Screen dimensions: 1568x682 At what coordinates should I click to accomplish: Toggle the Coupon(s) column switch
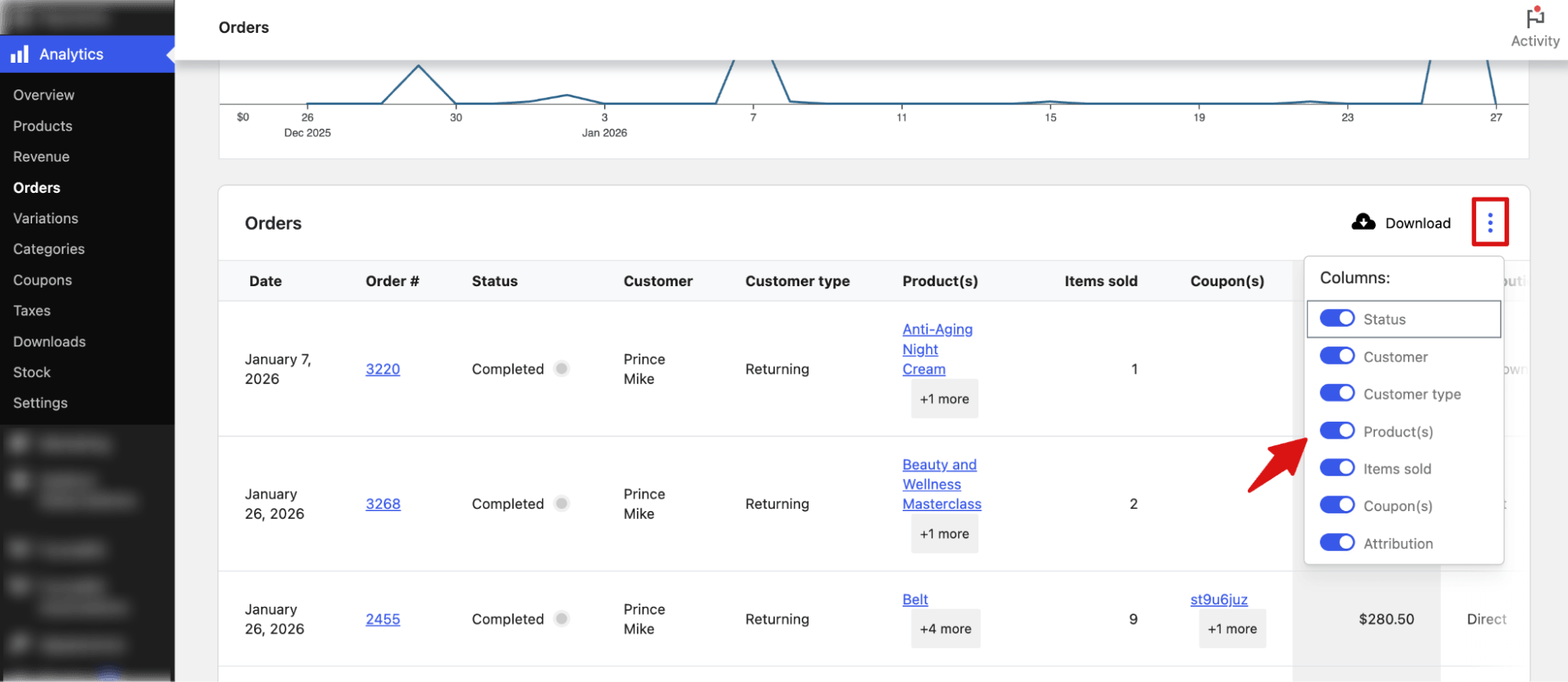[1337, 505]
